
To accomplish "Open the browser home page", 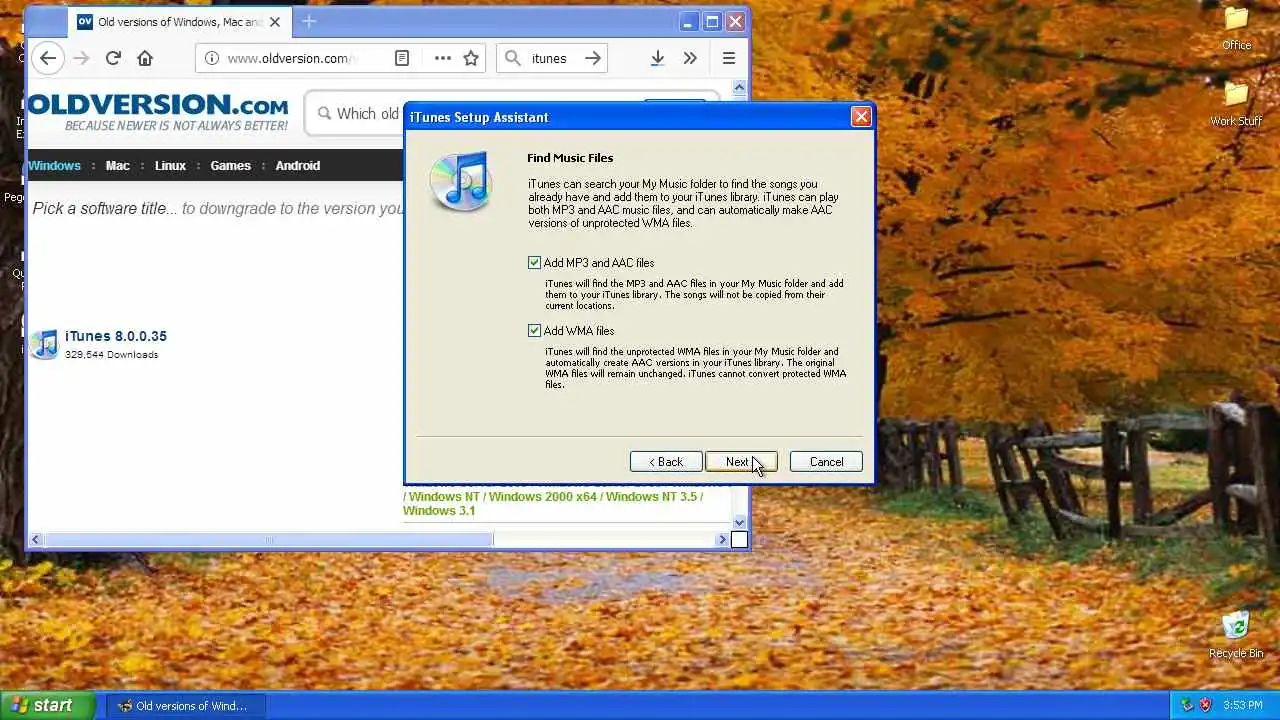I will [x=145, y=58].
